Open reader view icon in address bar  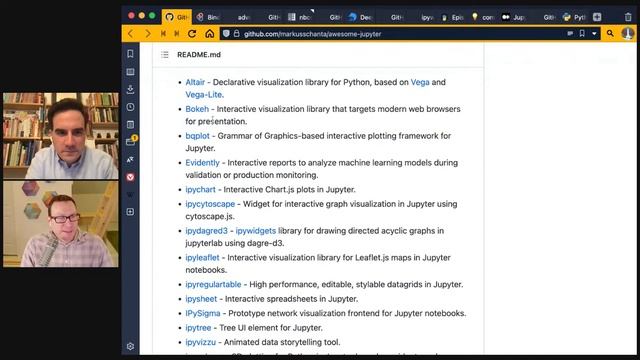[x=570, y=33]
